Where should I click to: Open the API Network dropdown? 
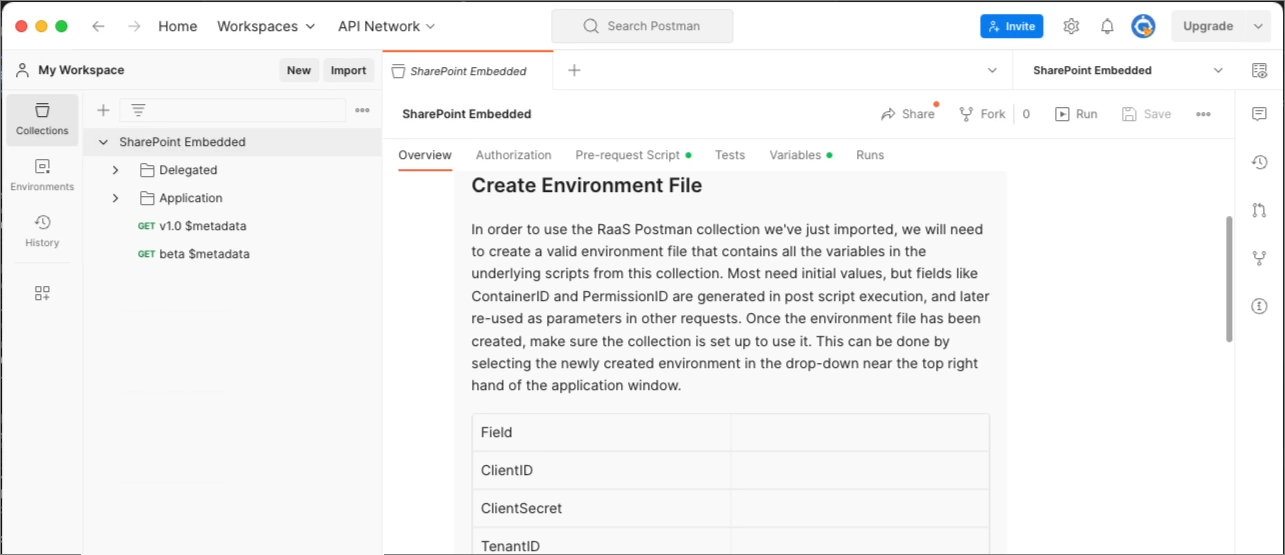(386, 26)
